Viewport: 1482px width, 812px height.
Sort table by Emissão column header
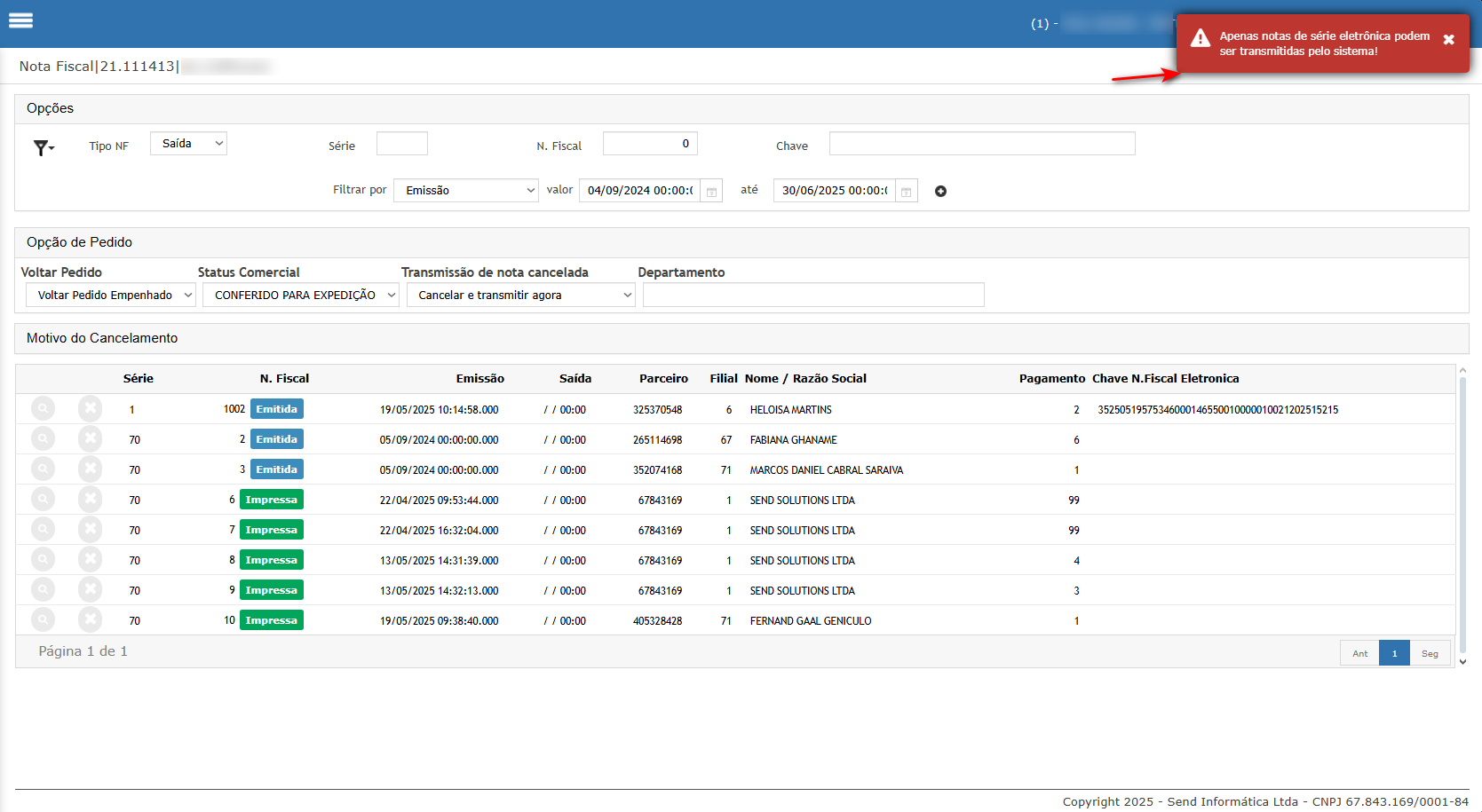coord(480,379)
